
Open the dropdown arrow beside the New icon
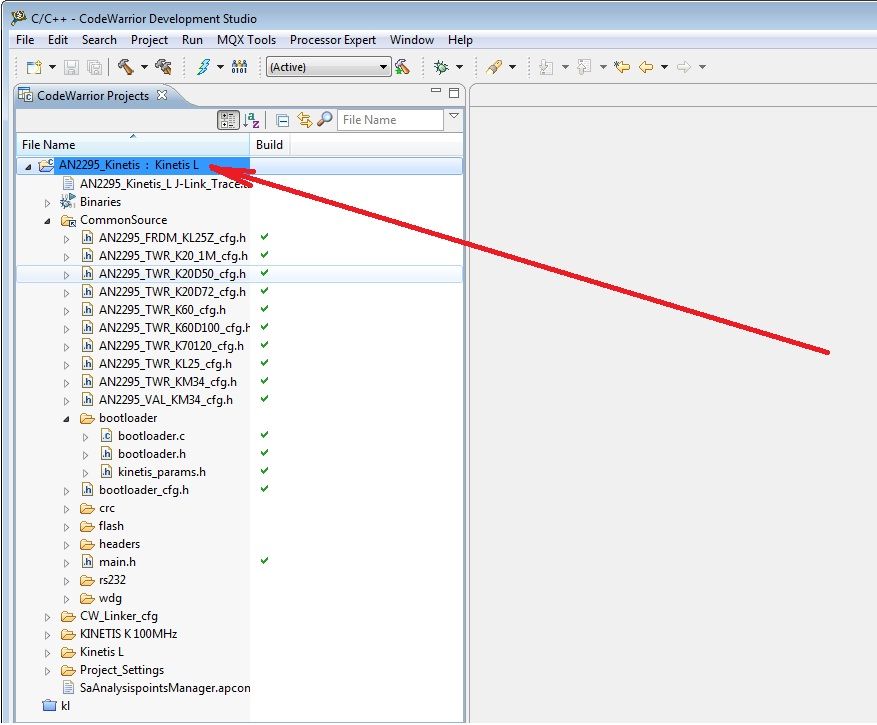(52, 67)
